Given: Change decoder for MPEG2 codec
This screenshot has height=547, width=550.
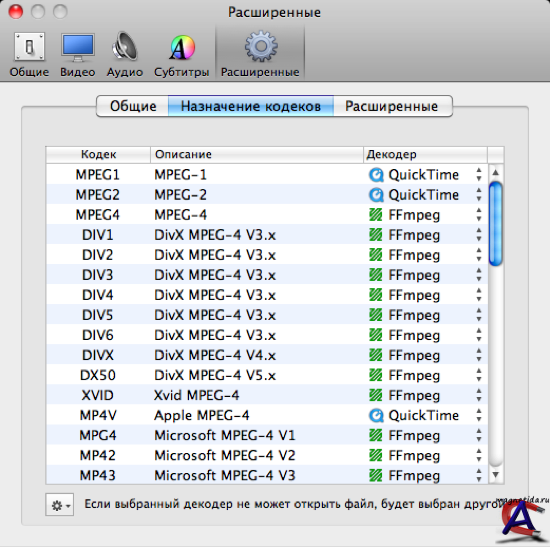Looking at the screenshot, I should tap(425, 194).
